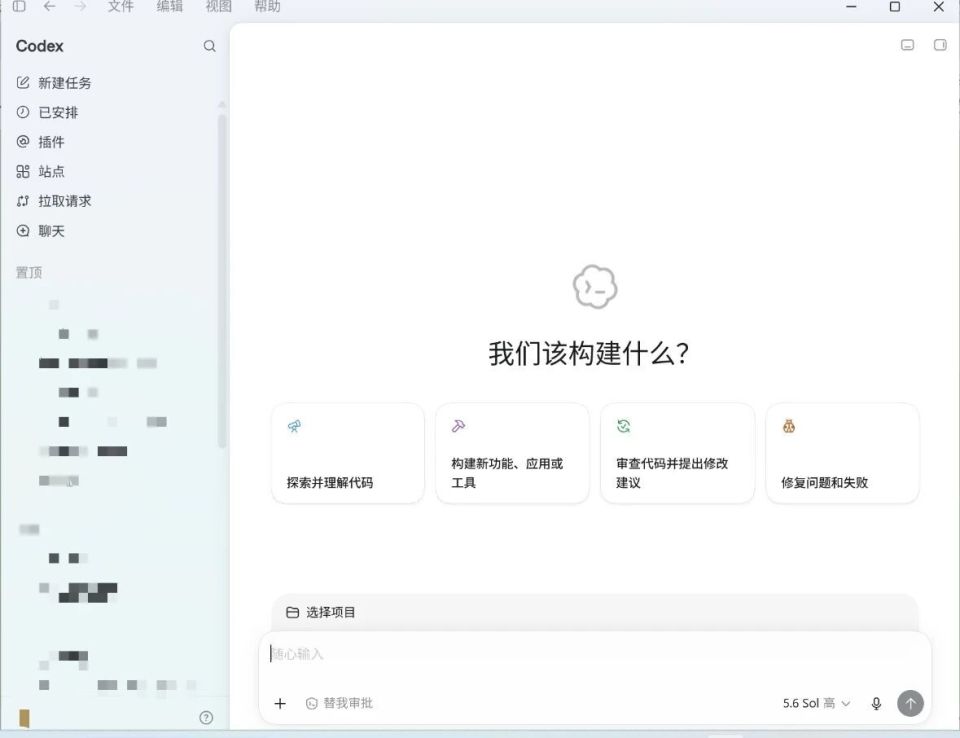
Task: Click the help question mark icon
Action: click(206, 718)
